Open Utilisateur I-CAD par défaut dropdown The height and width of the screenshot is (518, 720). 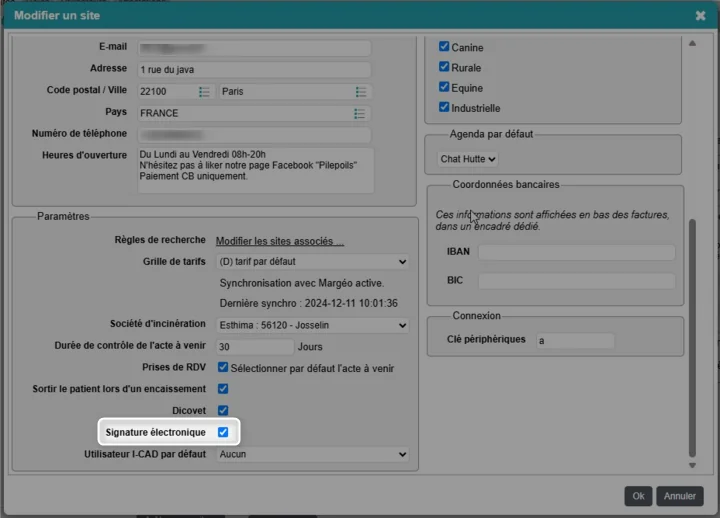point(312,454)
